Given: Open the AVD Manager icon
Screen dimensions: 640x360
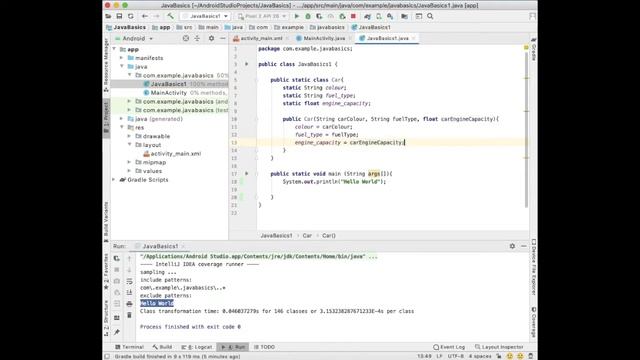Looking at the screenshot, I should 379,16.
